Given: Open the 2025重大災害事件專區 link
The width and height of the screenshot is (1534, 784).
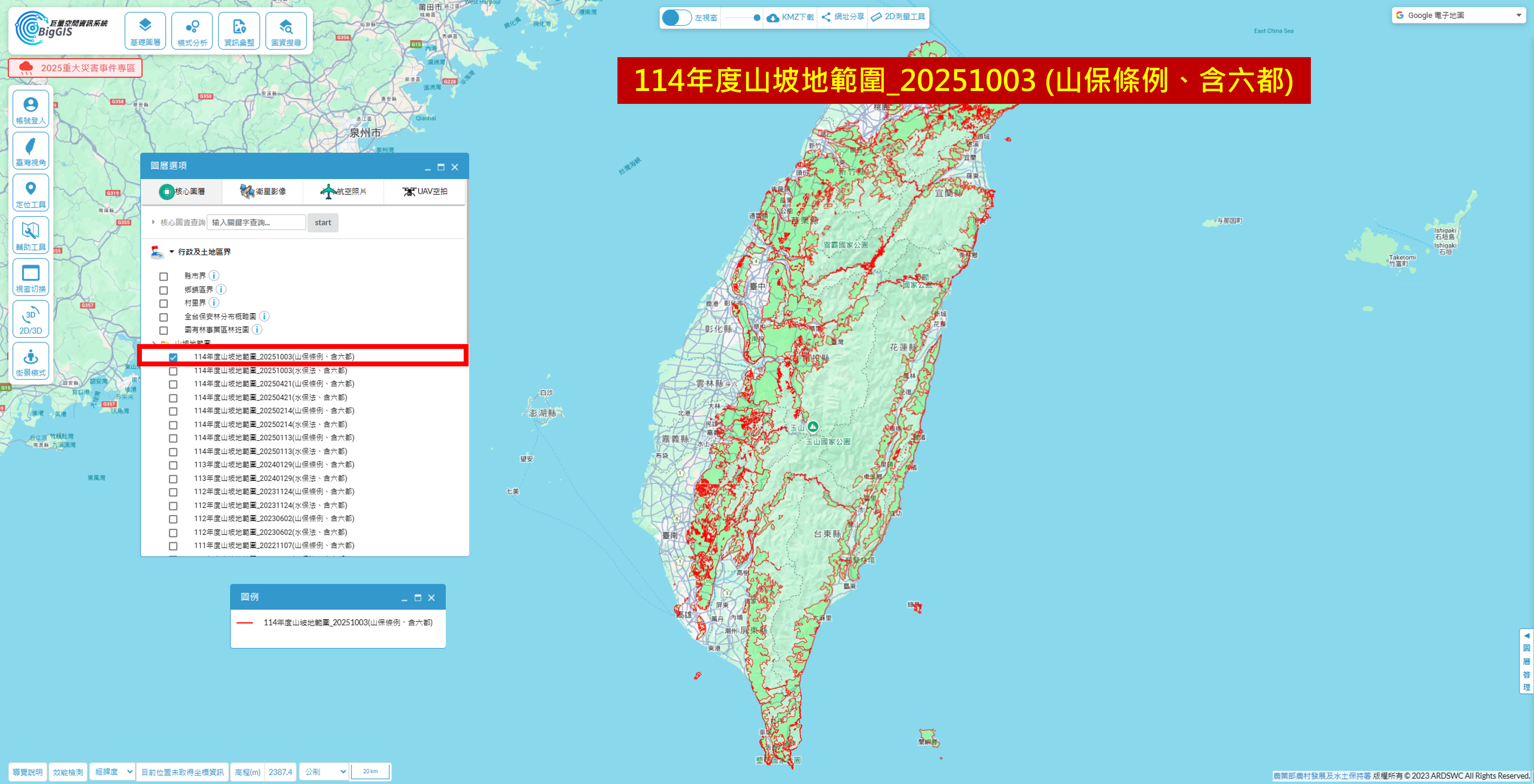Looking at the screenshot, I should click(76, 68).
